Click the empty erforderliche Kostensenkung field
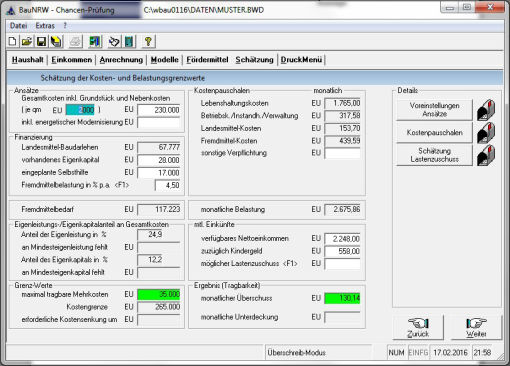The height and width of the screenshot is (366, 510). 159,319
